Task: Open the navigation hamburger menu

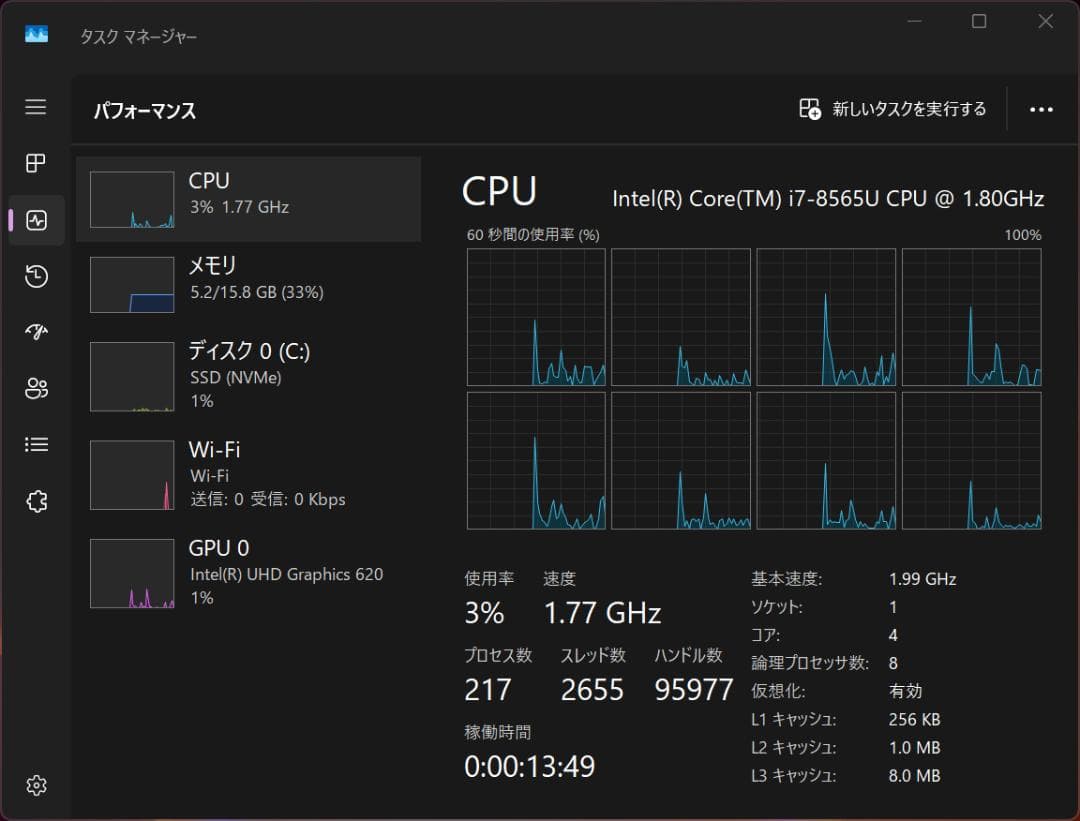Action: pos(36,107)
